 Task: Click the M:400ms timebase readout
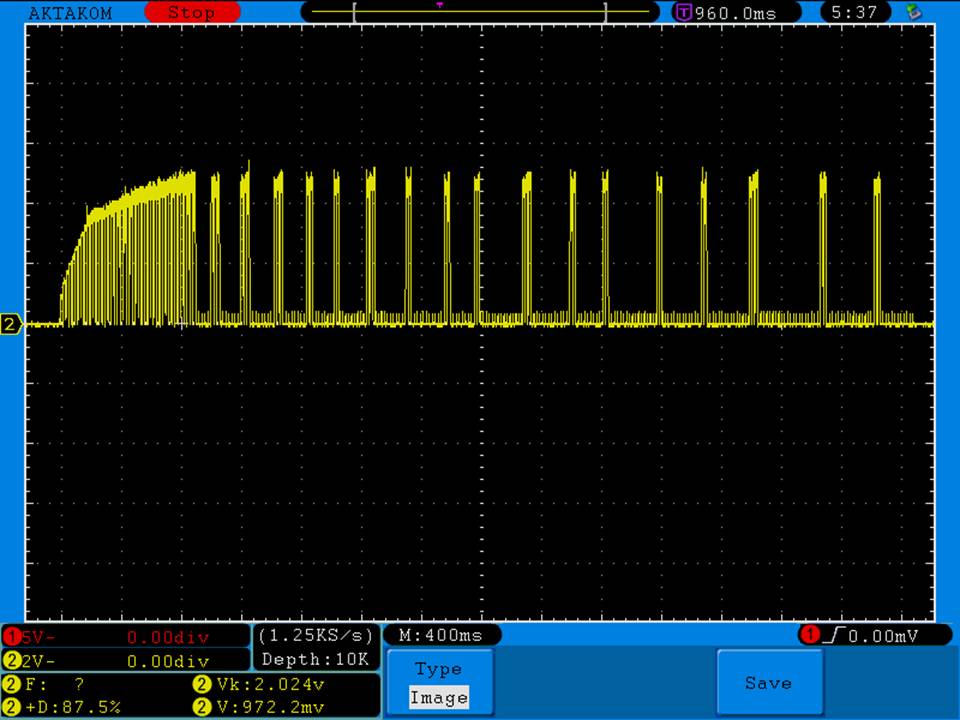pos(441,635)
